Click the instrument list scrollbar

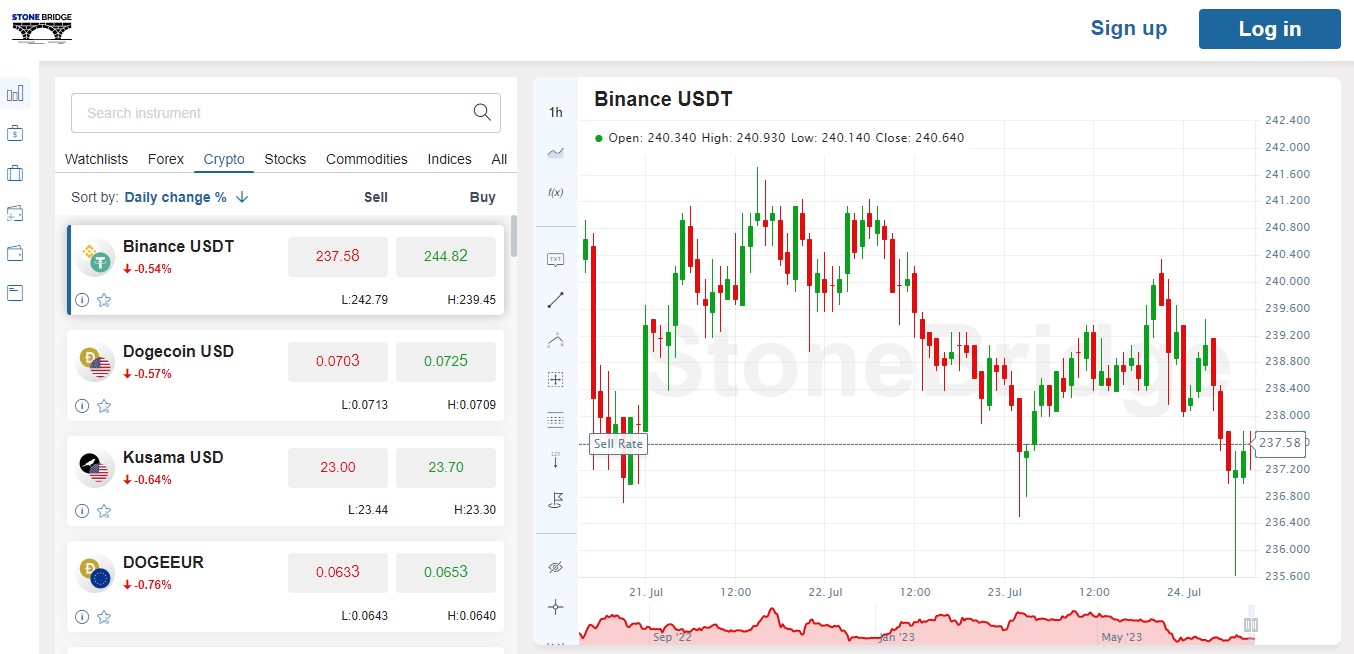click(514, 236)
